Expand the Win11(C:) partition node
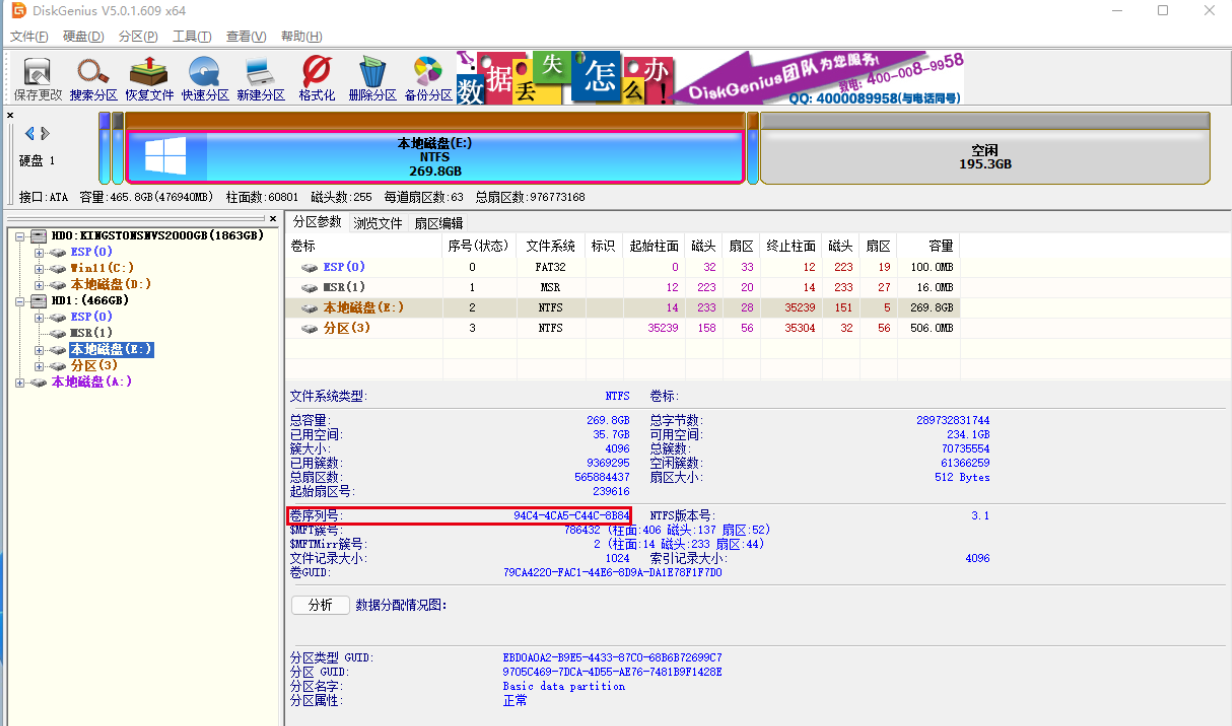The image size is (1232, 726). (x=40, y=268)
